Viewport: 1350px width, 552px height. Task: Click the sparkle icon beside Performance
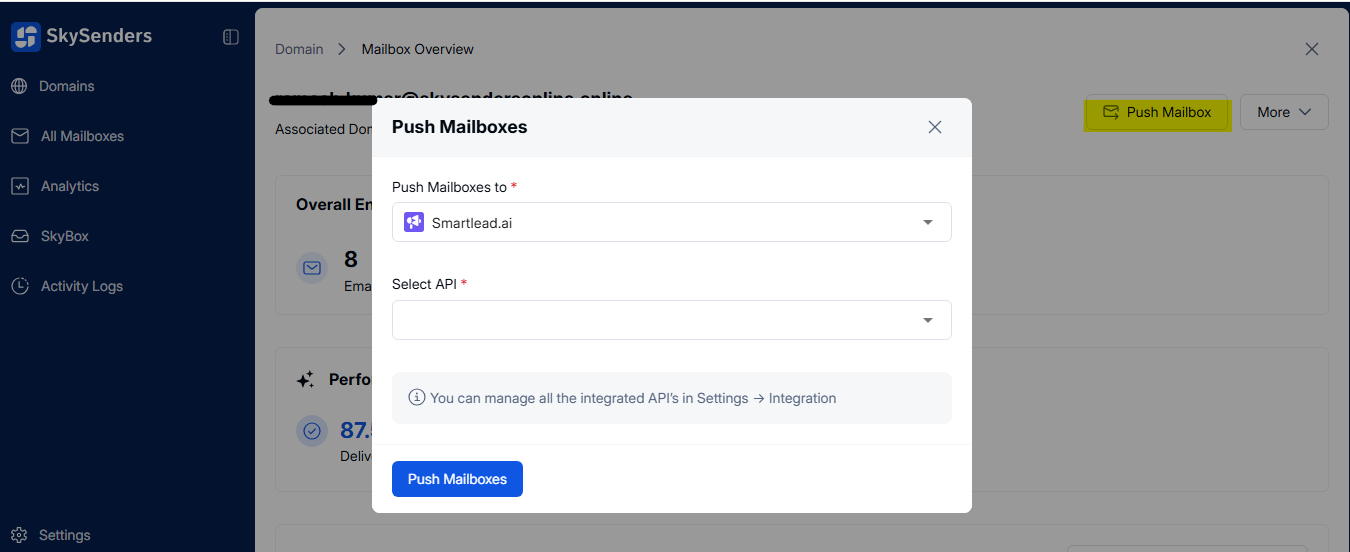[x=306, y=380]
